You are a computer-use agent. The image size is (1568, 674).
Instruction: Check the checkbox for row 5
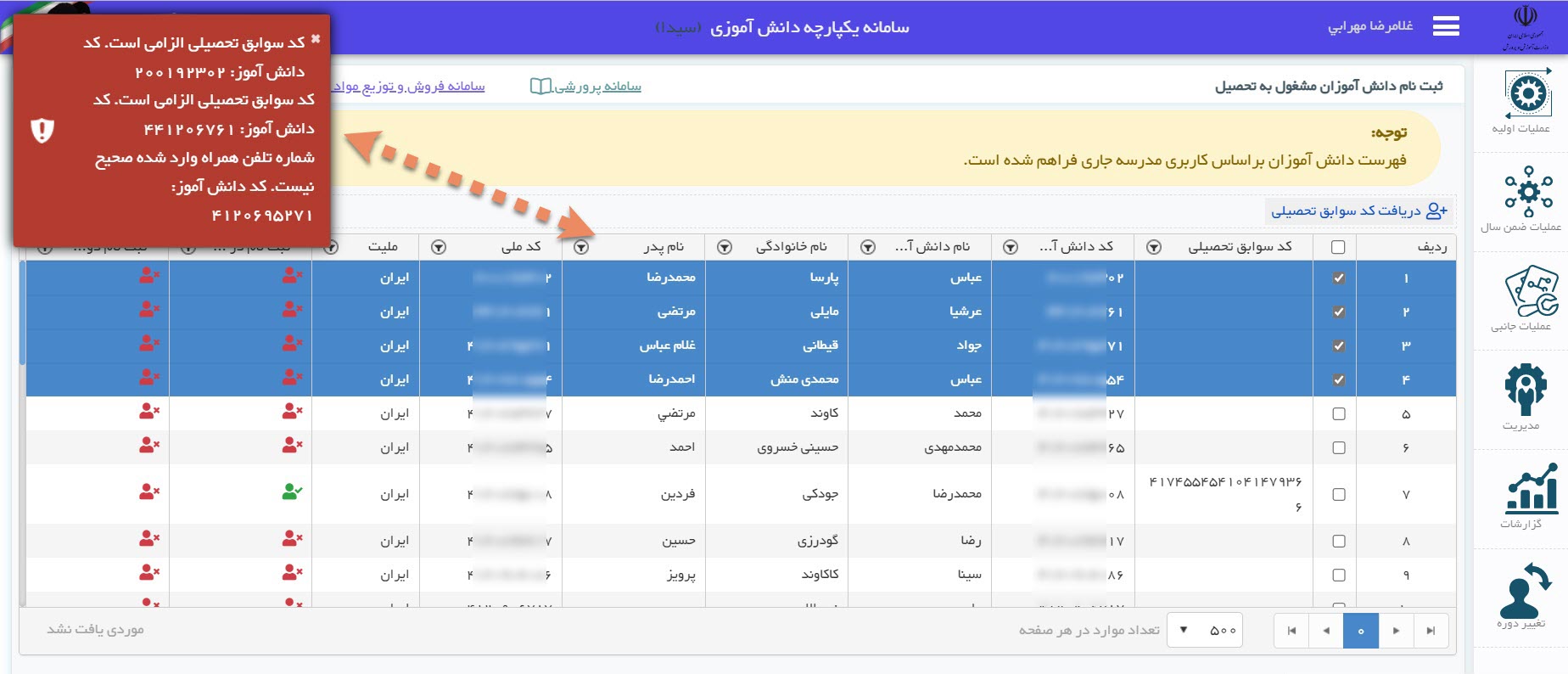1338,413
